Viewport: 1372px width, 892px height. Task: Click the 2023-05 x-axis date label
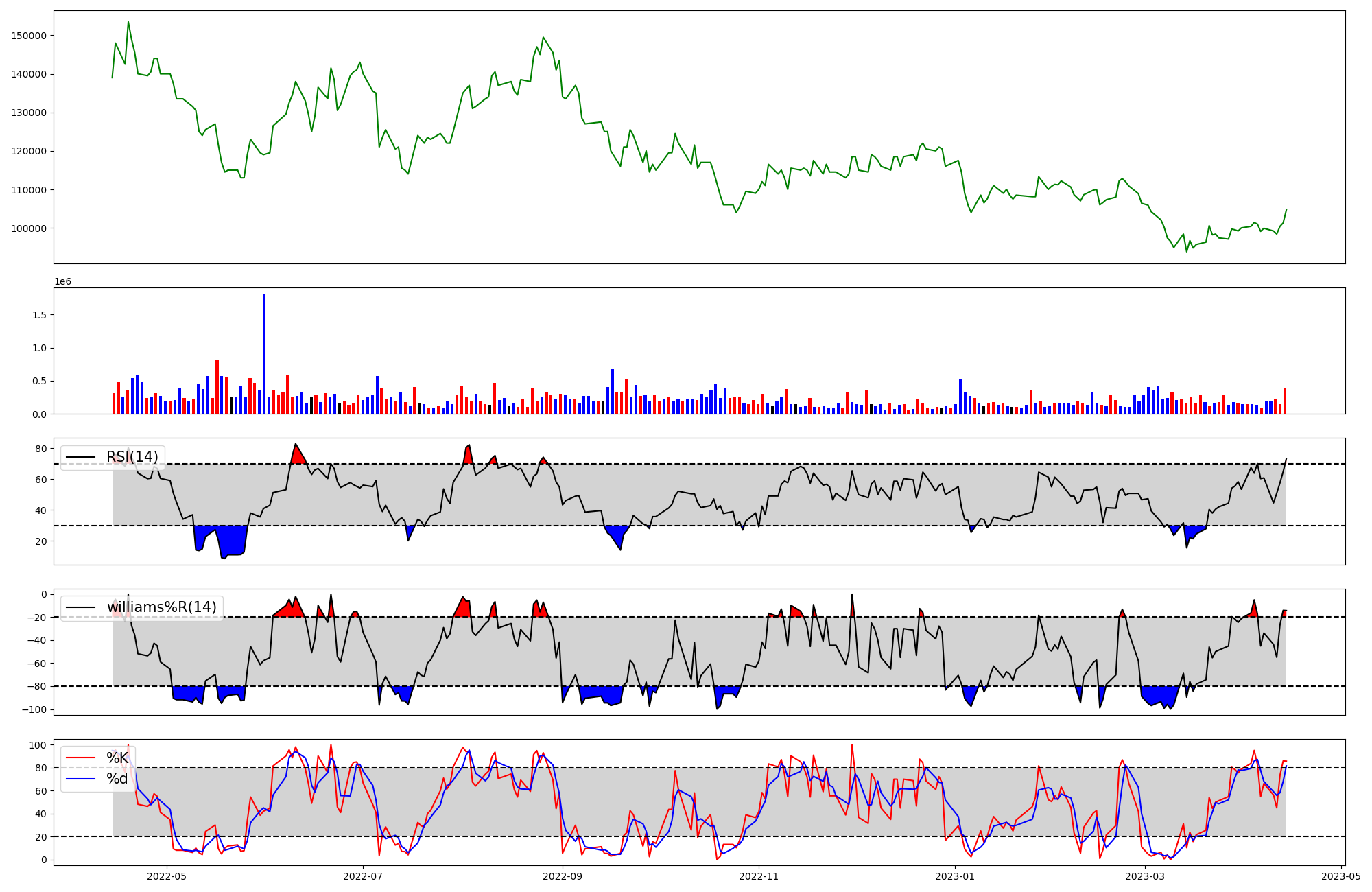tap(1341, 876)
